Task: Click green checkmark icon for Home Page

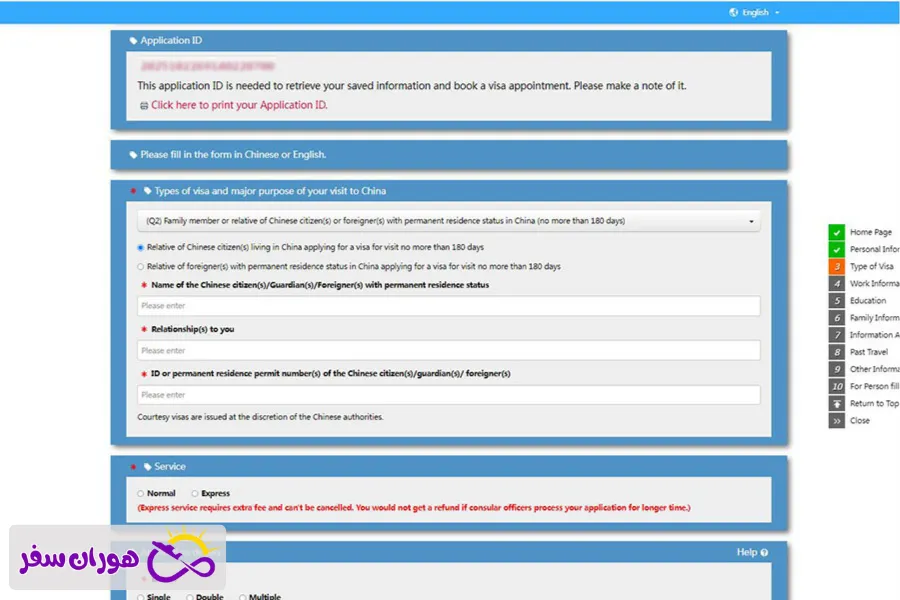Action: pyautogui.click(x=836, y=232)
